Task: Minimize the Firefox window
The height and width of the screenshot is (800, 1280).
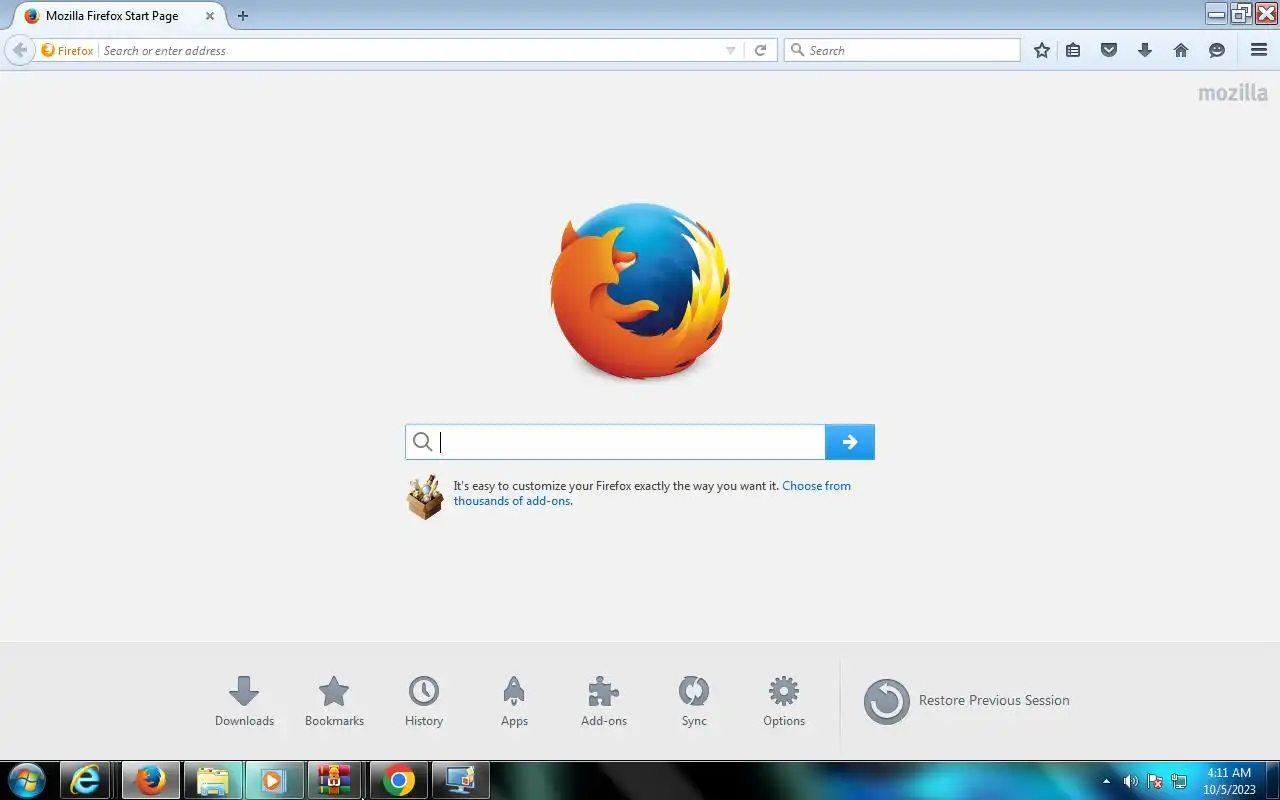Action: point(1216,13)
